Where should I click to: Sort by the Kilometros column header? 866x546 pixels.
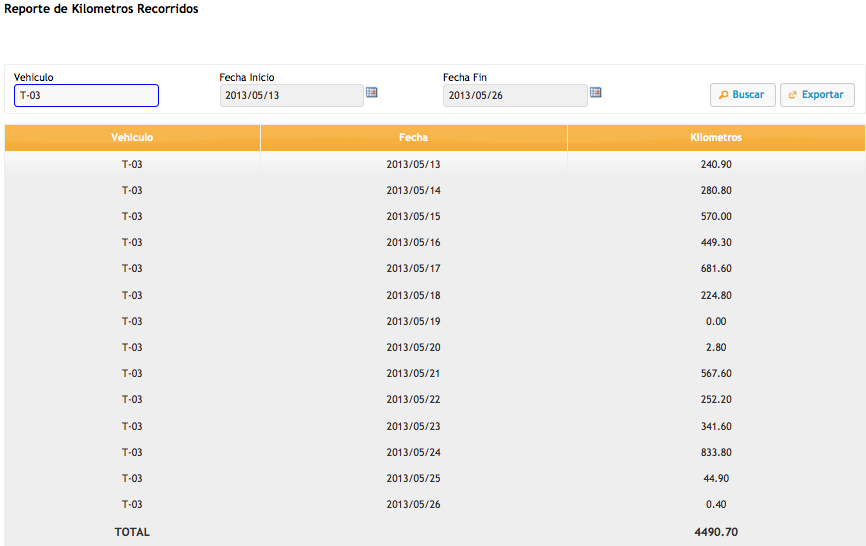716,138
